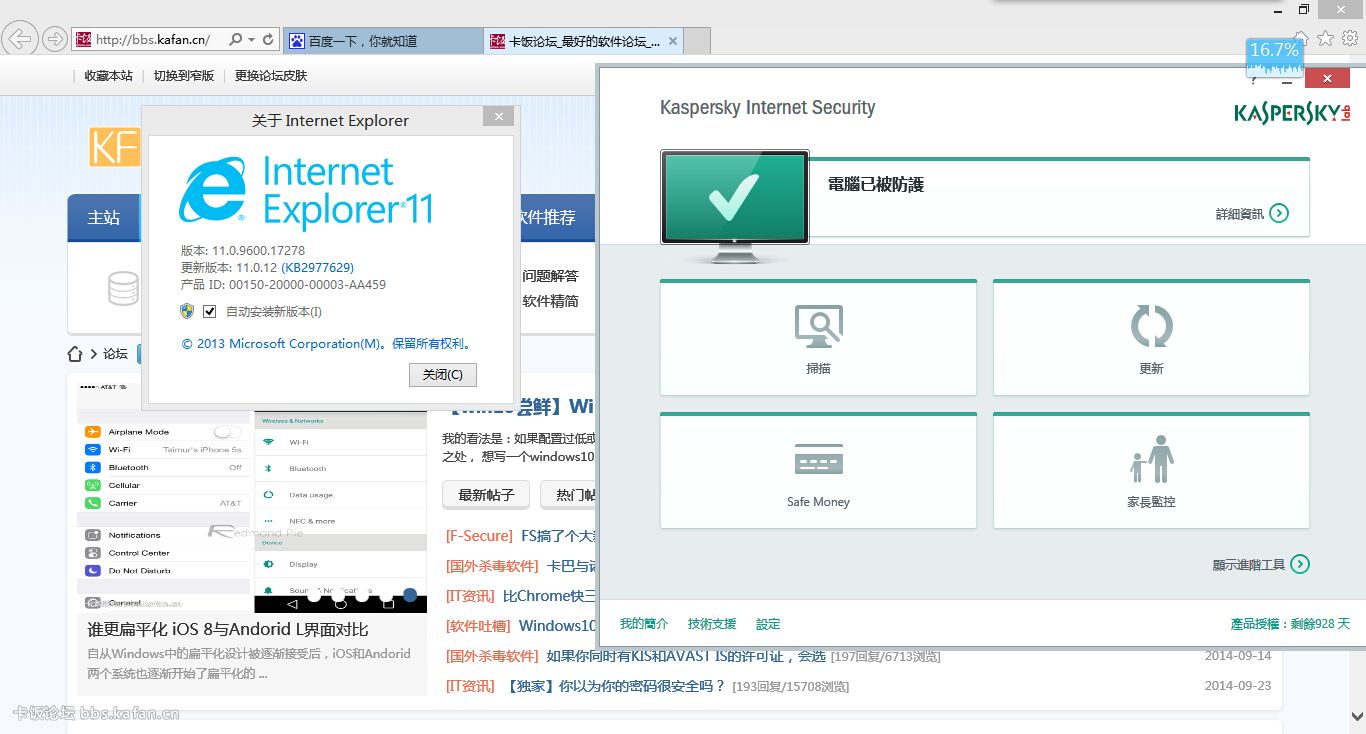Click 更换论坛皮肤 link
Viewport: 1366px width, 734px height.
271,76
